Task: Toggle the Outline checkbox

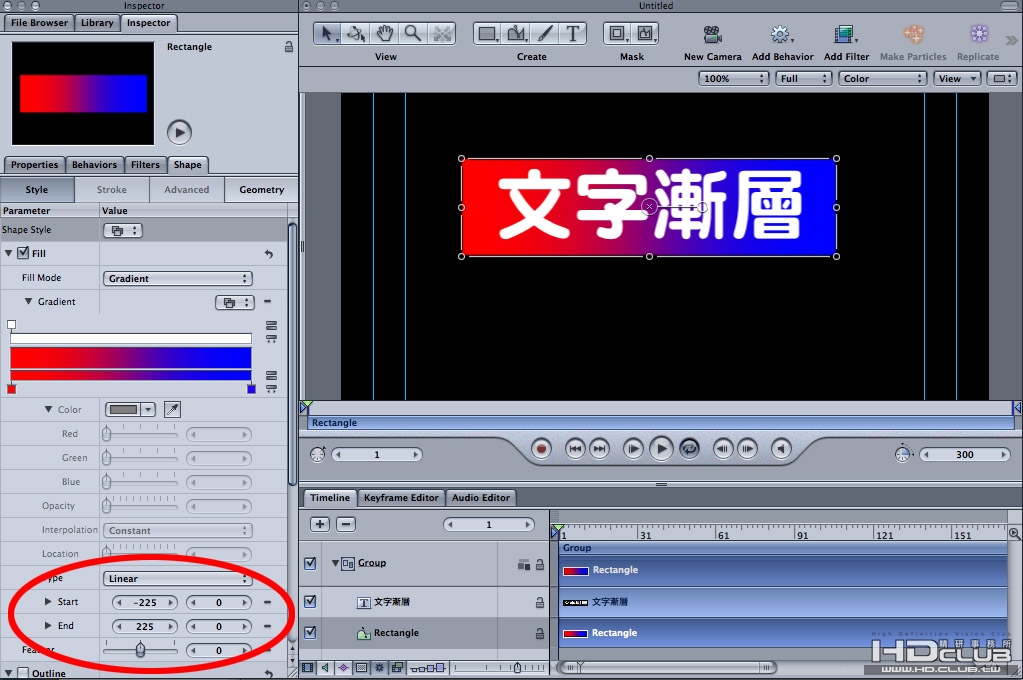Action: pos(23,672)
